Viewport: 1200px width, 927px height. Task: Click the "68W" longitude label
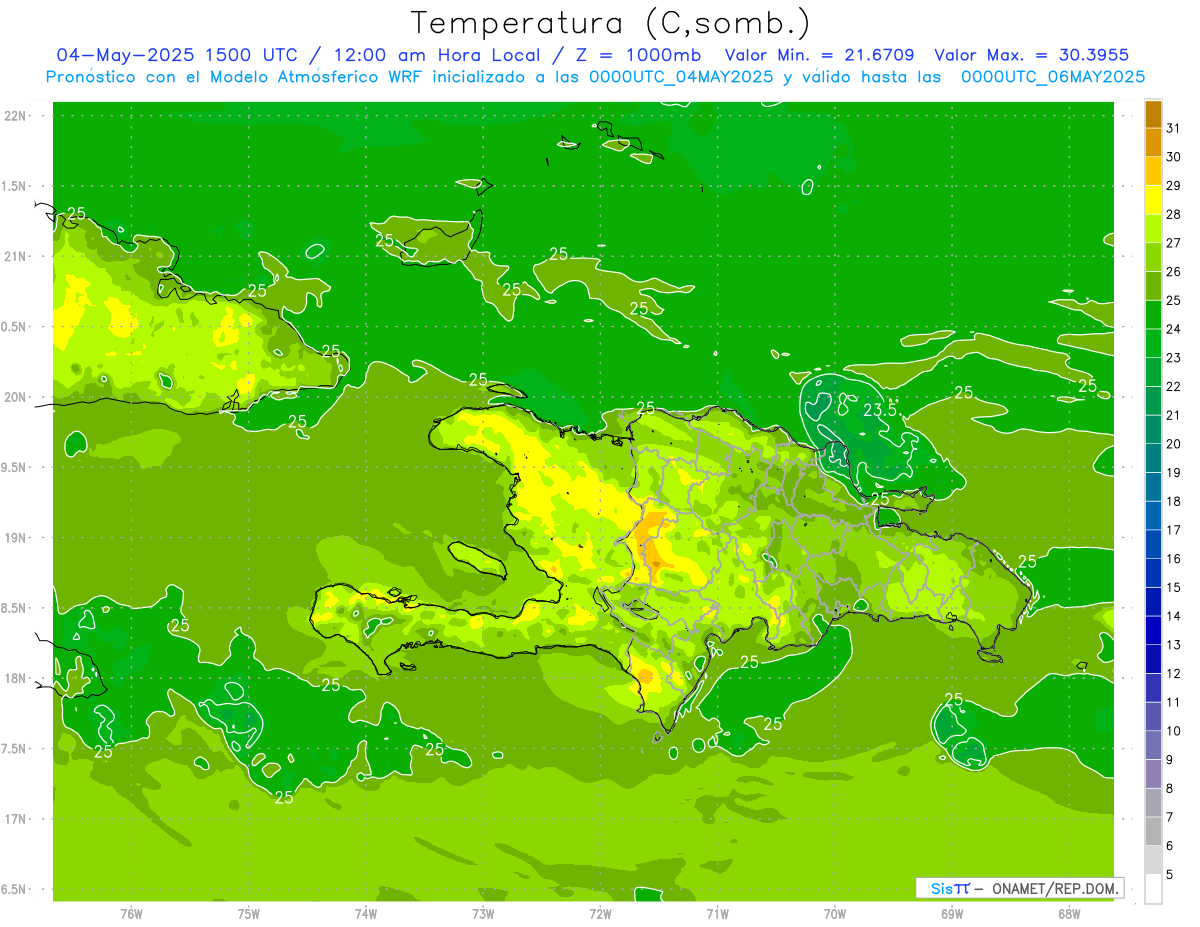[x=1069, y=914]
